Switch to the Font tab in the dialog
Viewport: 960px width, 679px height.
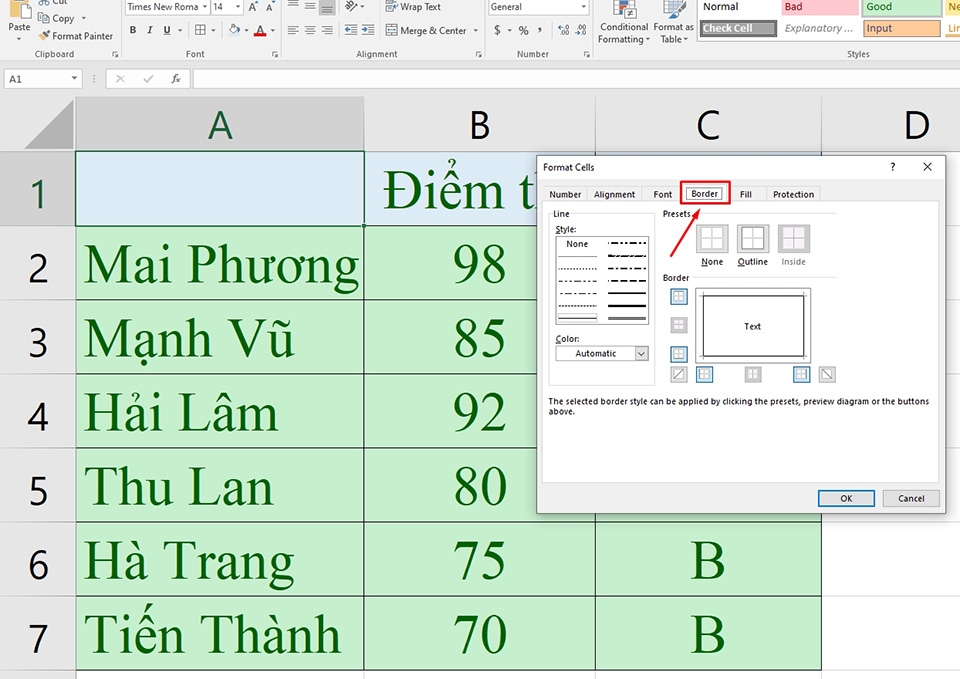662,194
